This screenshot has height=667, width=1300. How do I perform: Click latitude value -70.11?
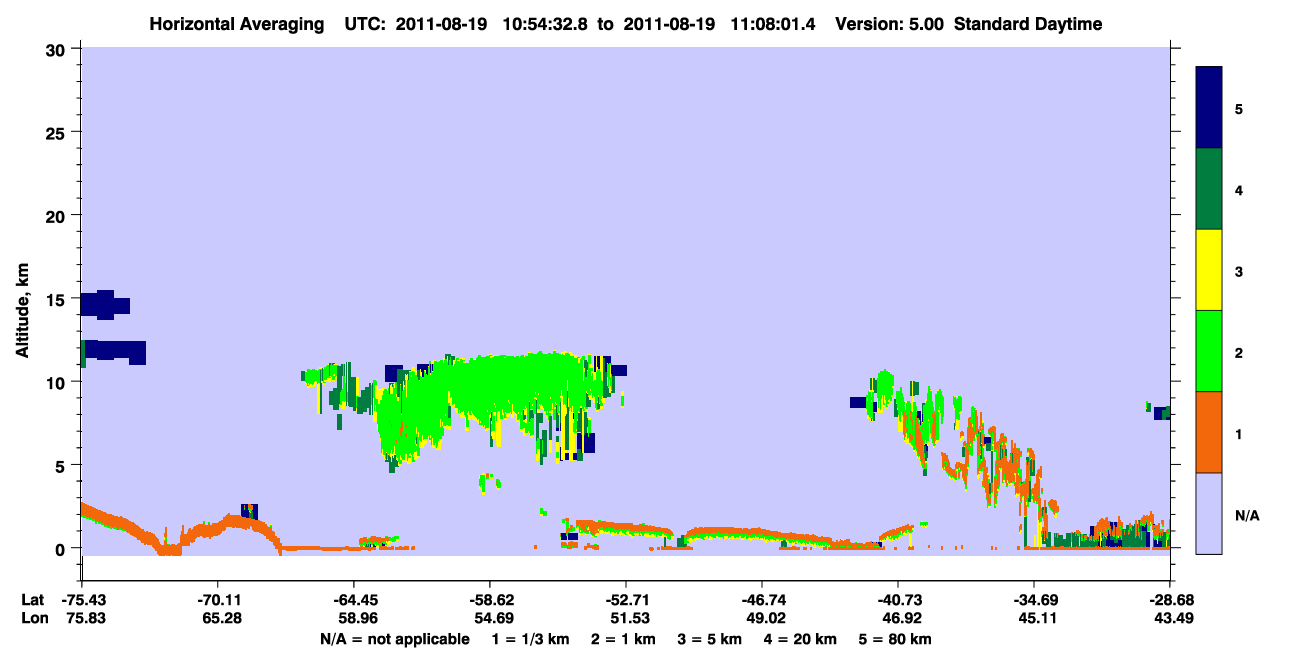point(218,600)
